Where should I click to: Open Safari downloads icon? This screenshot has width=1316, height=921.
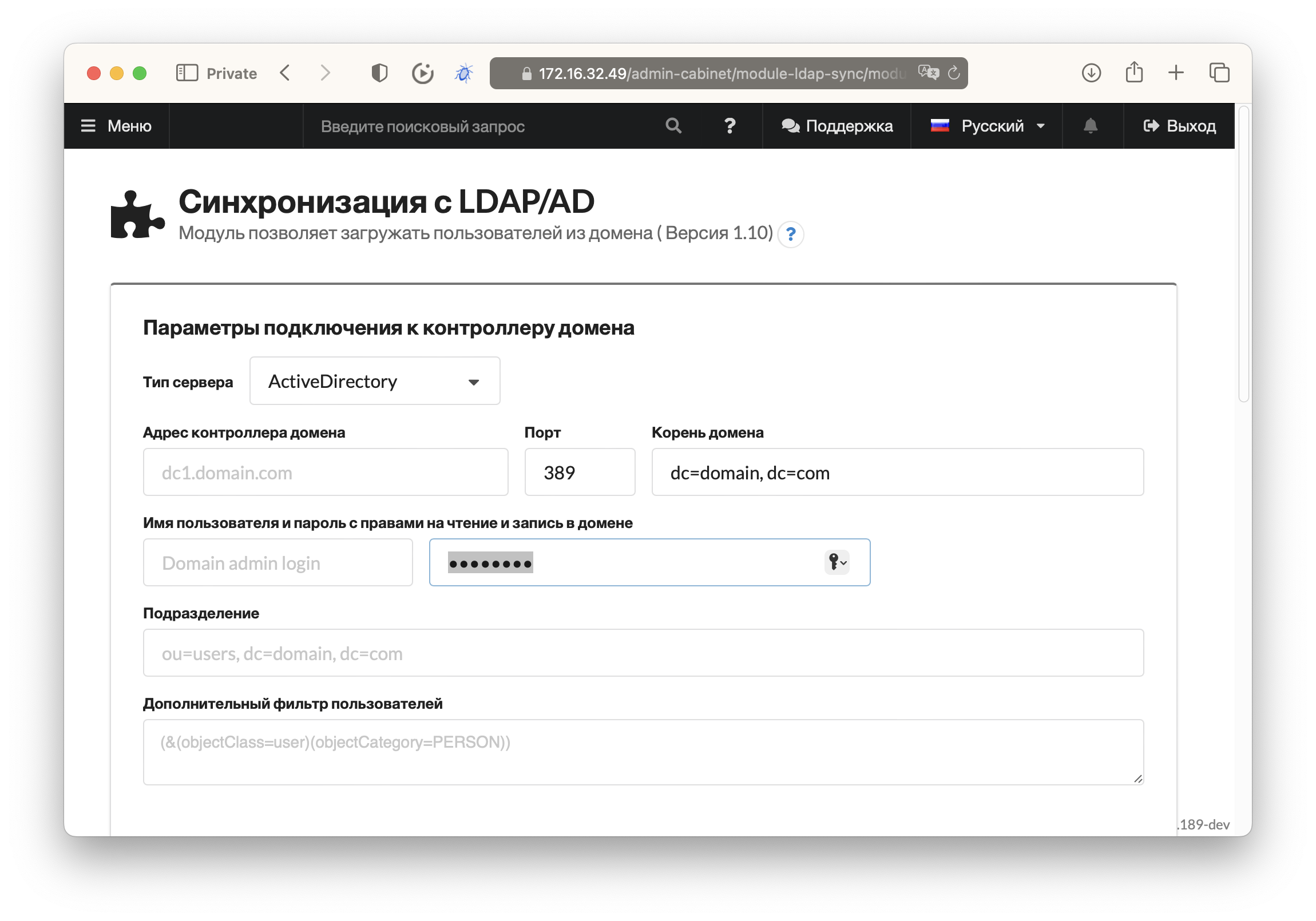(1091, 73)
